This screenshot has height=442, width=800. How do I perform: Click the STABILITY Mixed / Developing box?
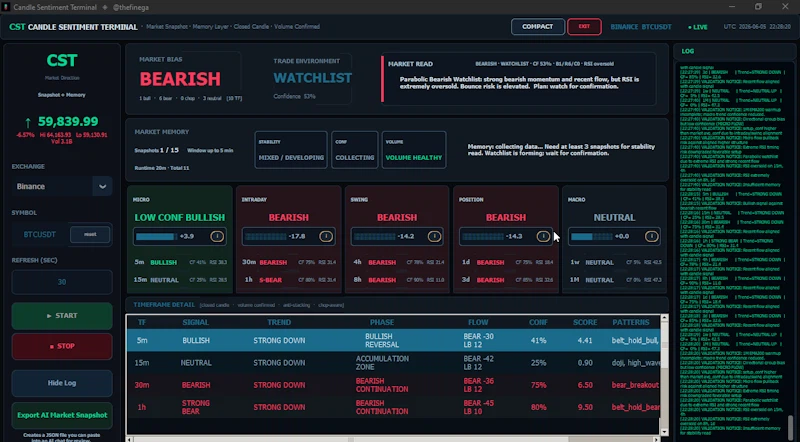[x=291, y=150]
